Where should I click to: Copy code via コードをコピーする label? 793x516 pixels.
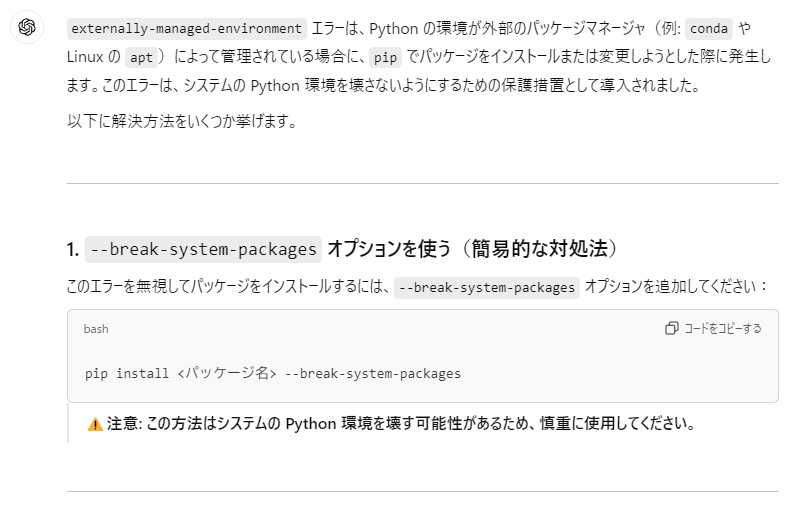[x=723, y=328]
